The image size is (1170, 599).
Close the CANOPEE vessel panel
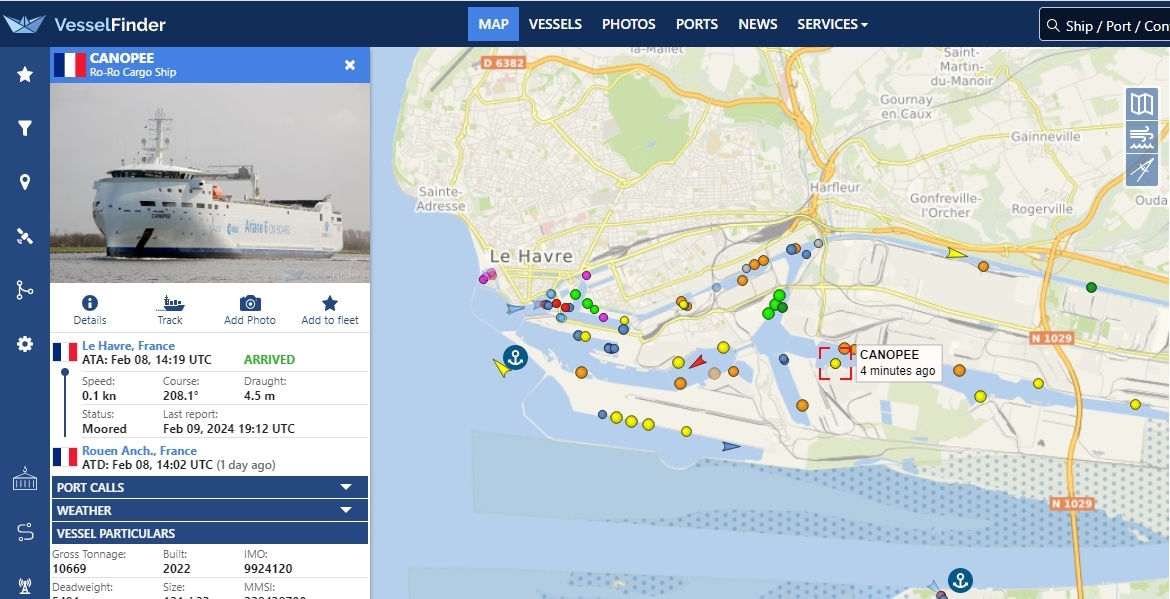350,65
